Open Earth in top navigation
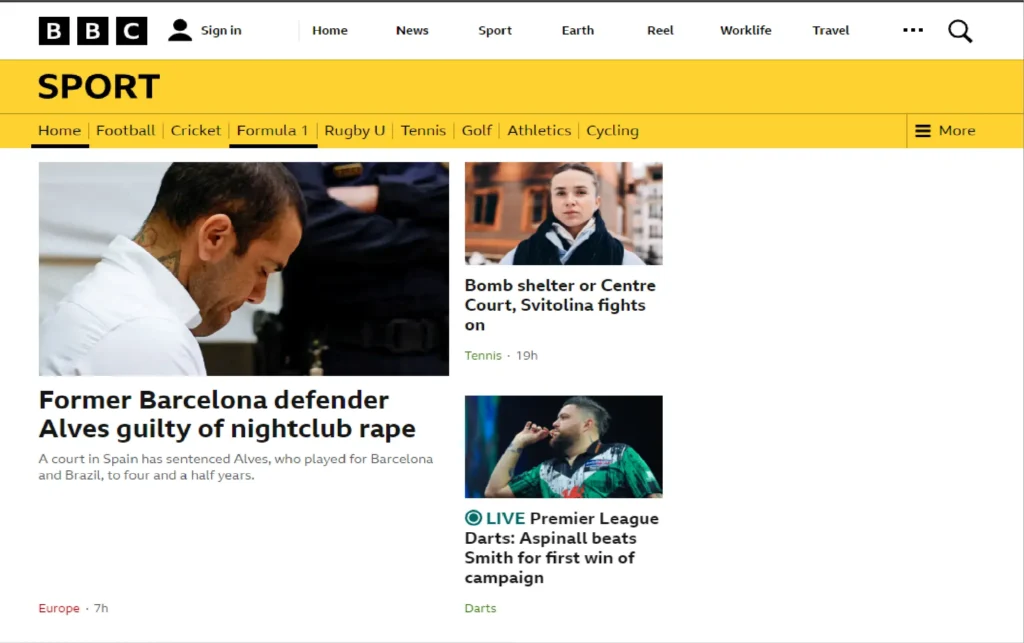This screenshot has width=1024, height=643. click(578, 31)
